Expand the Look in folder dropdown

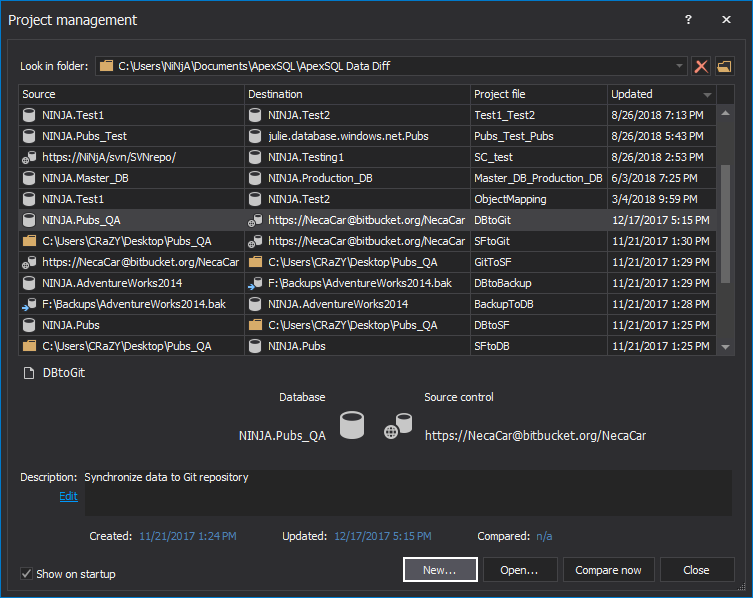pyautogui.click(x=679, y=67)
